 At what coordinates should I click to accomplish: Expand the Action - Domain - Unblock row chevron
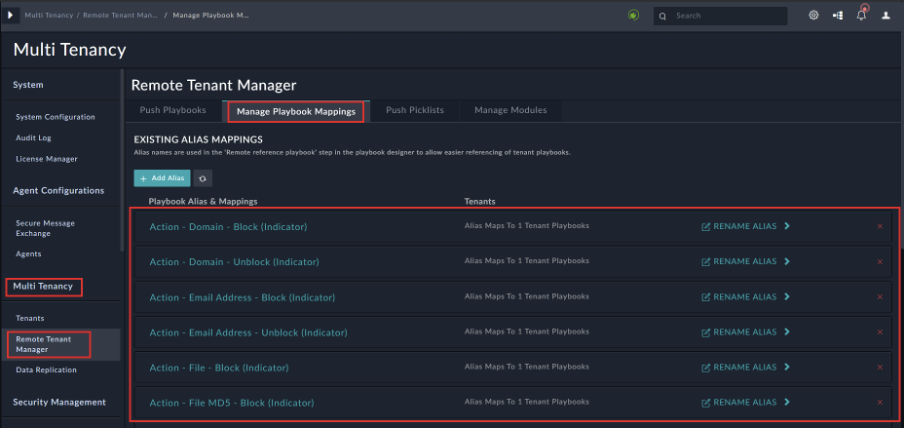point(788,262)
